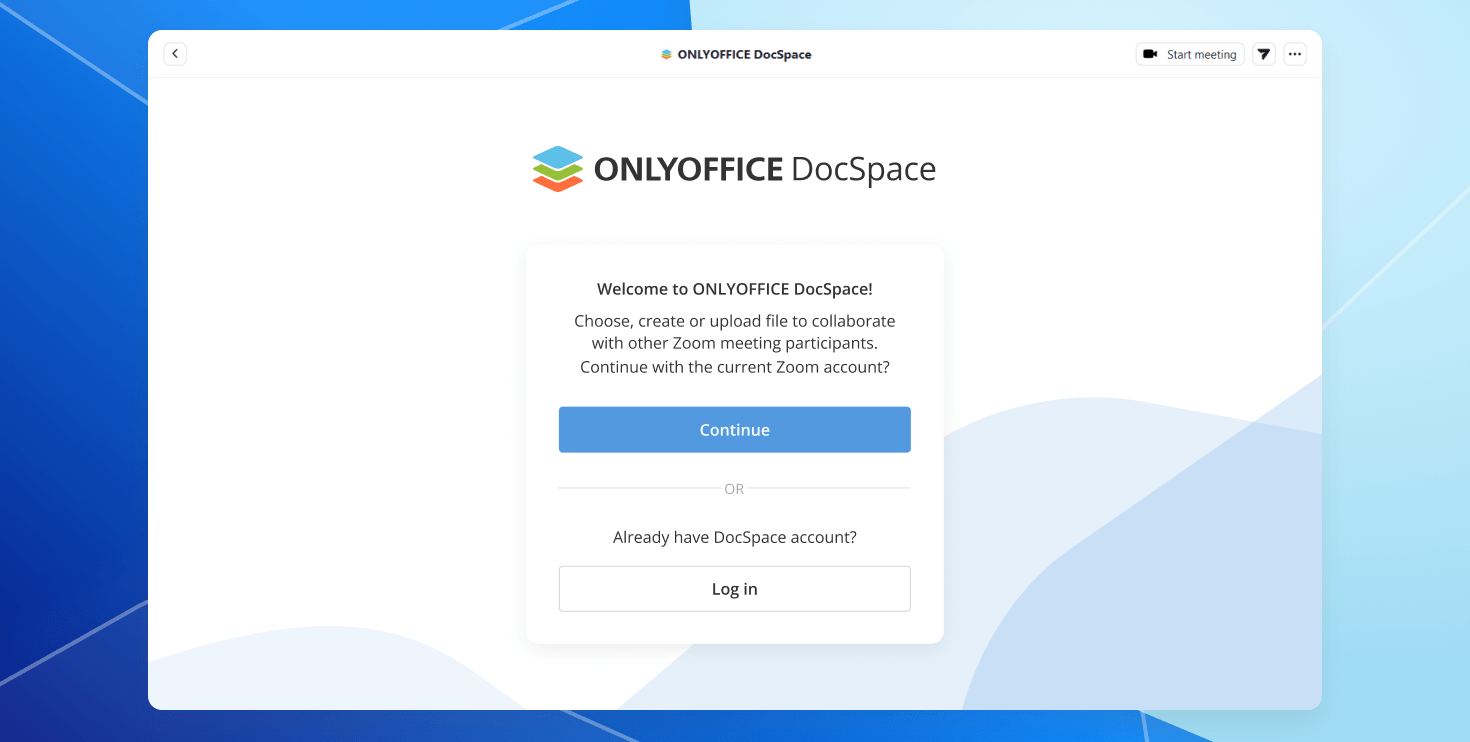1470x742 pixels.
Task: Click the video camera icon
Action: (x=1150, y=54)
